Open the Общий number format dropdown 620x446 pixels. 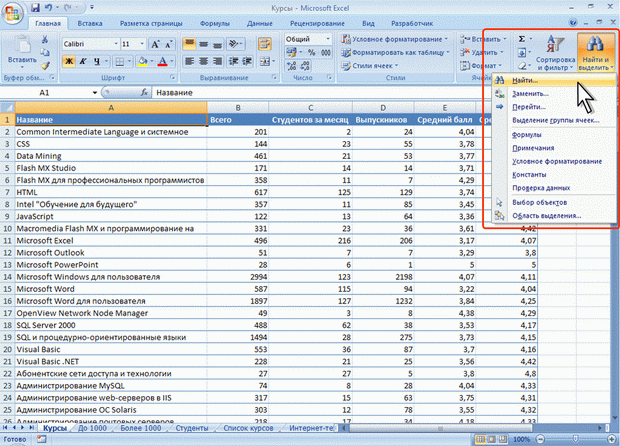coord(328,39)
